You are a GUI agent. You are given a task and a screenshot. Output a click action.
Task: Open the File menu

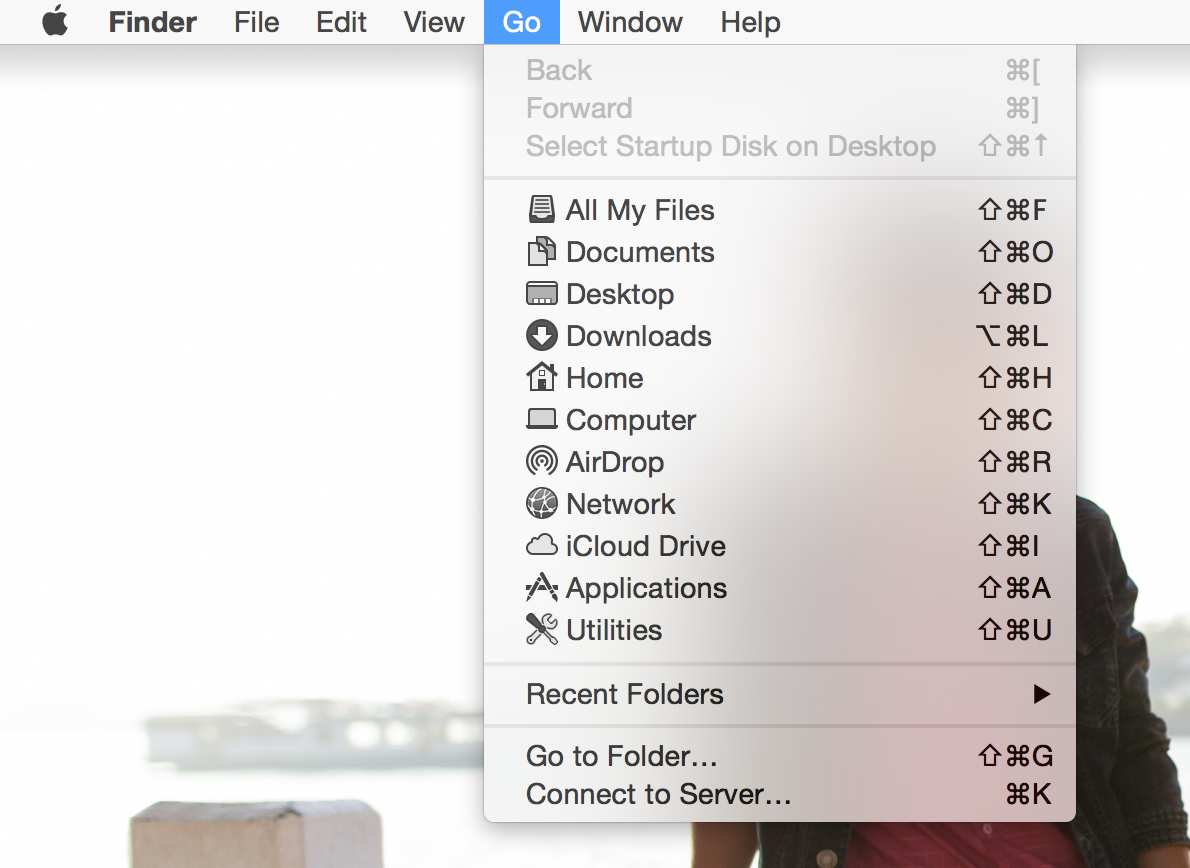[257, 22]
